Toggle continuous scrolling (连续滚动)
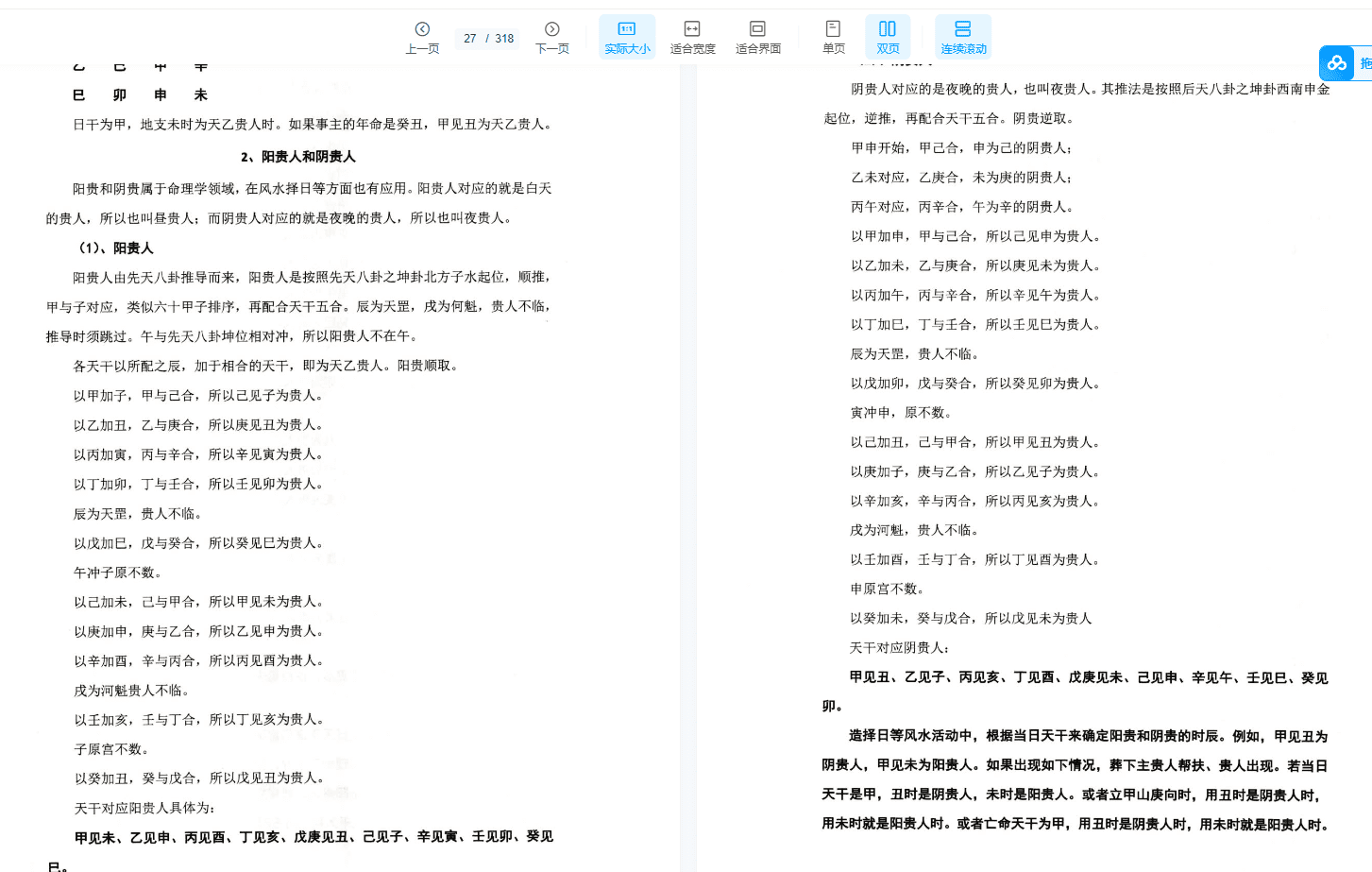1372x872 pixels. click(963, 37)
